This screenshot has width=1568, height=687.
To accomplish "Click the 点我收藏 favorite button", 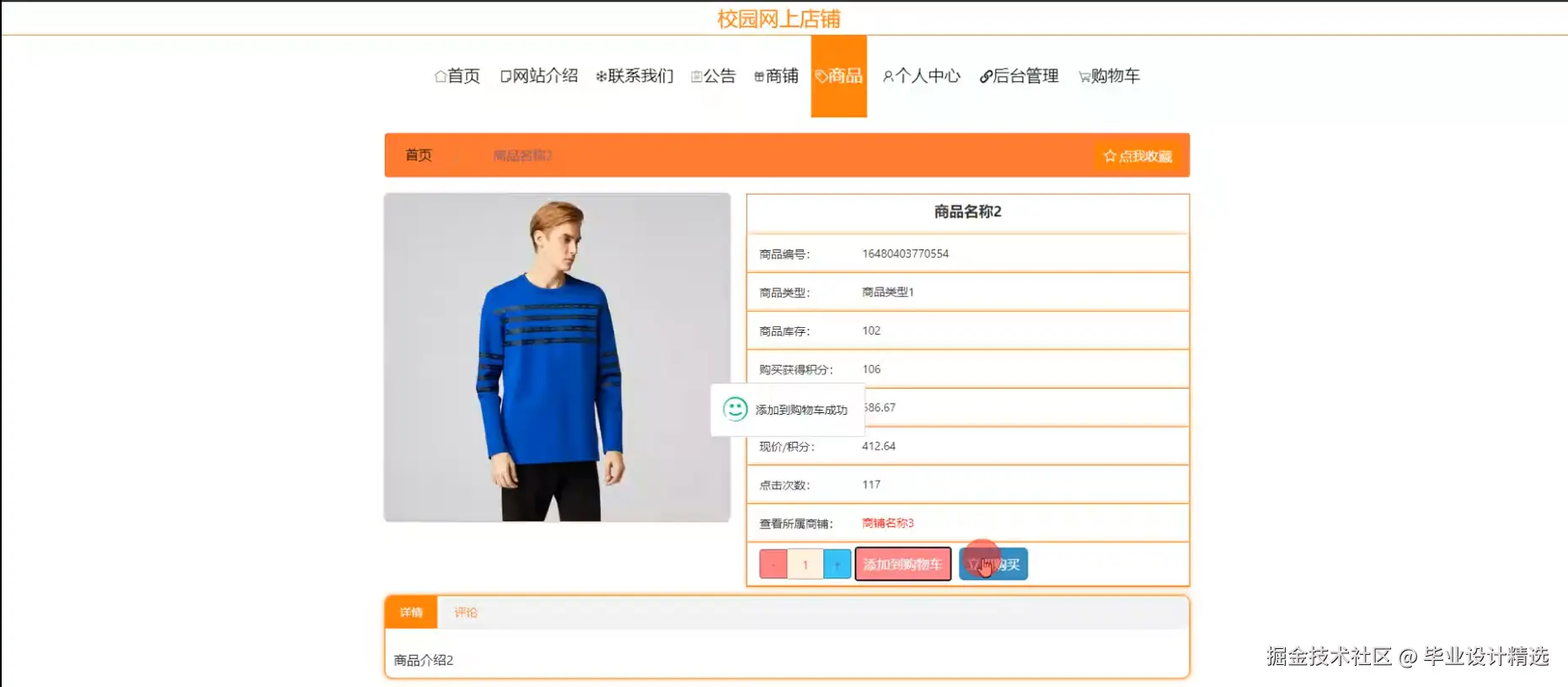I will coord(1137,156).
